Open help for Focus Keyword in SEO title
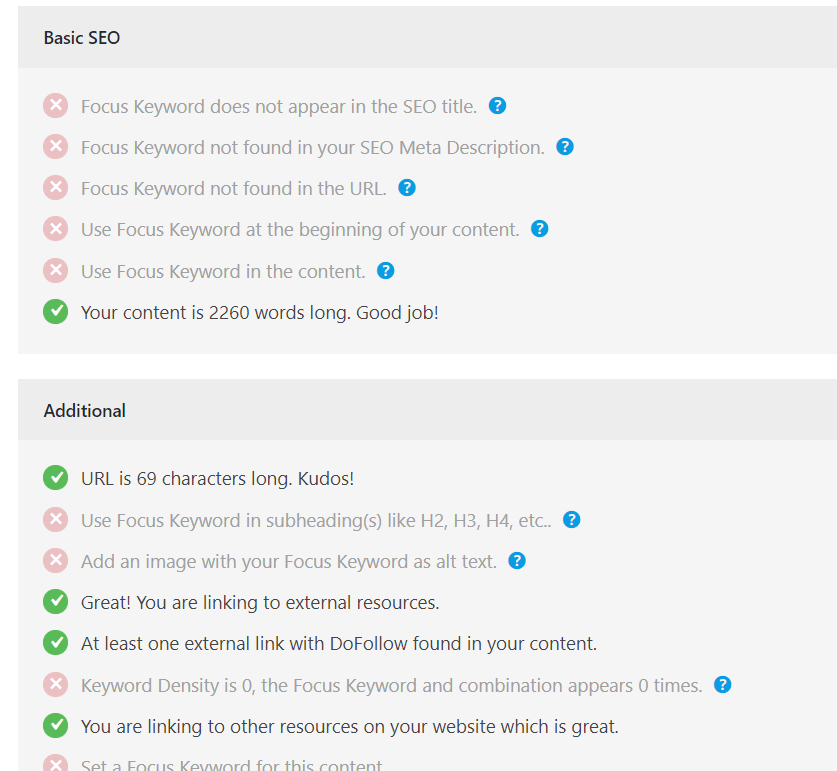The image size is (837, 771). coord(497,106)
